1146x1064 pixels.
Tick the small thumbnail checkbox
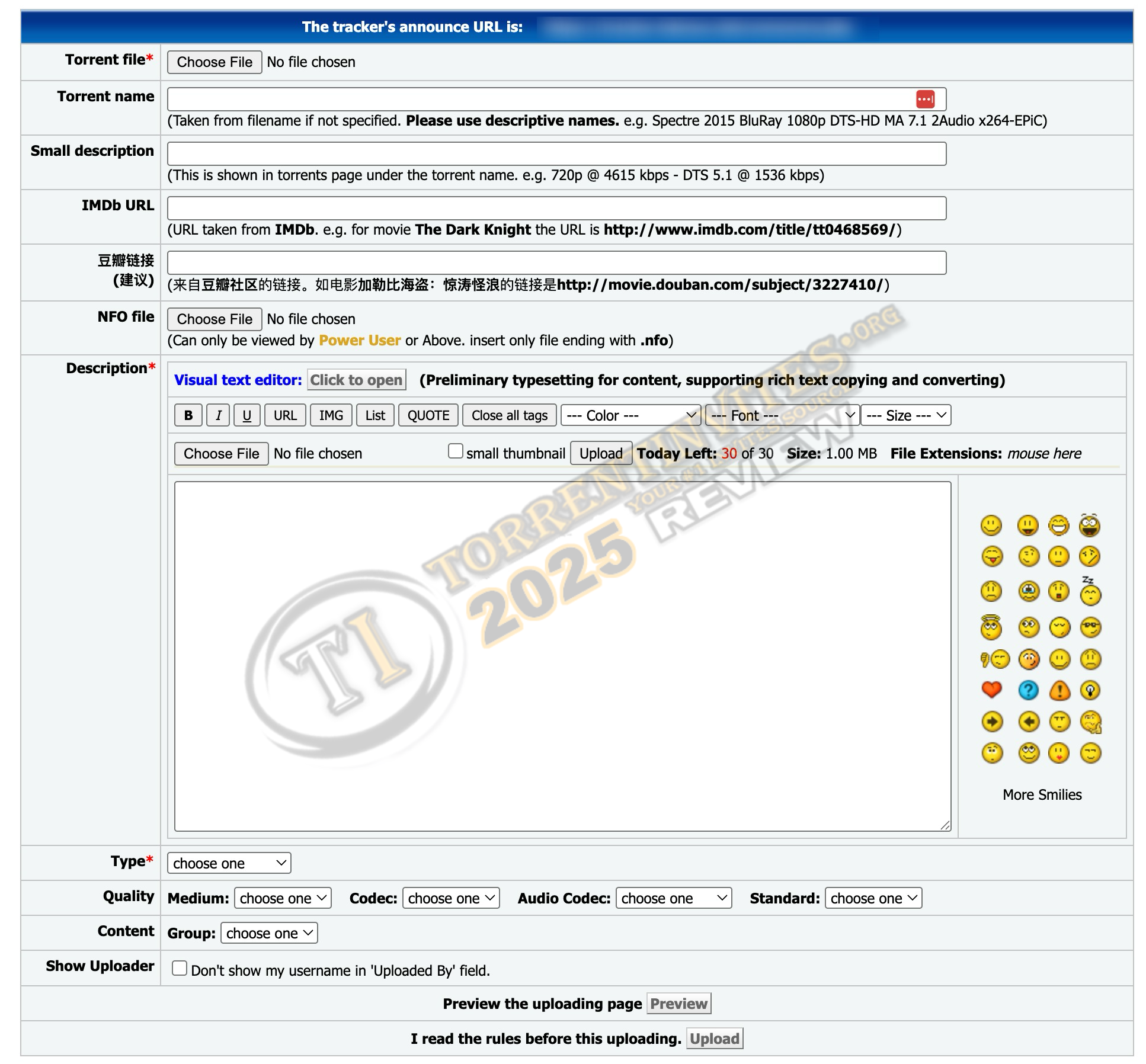[x=455, y=451]
